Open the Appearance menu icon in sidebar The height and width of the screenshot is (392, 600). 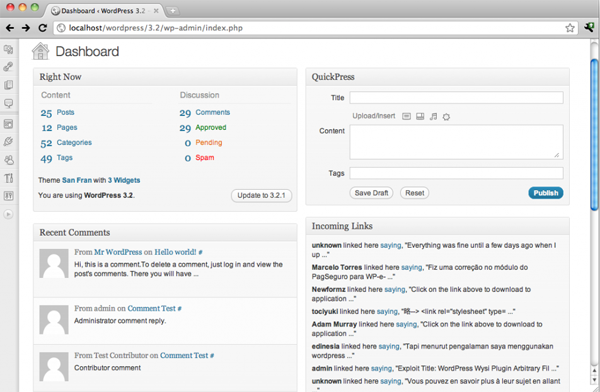click(x=8, y=124)
